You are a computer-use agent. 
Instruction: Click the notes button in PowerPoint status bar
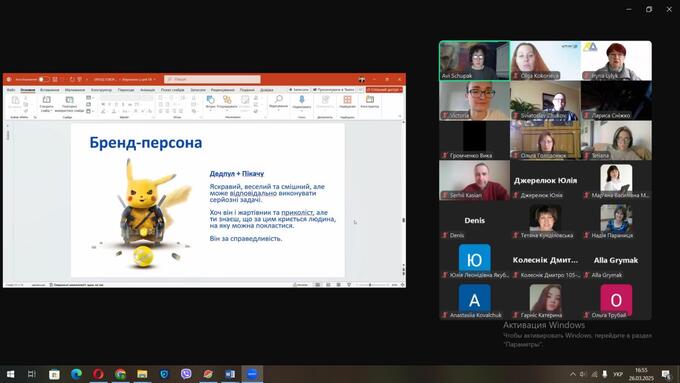[301, 285]
